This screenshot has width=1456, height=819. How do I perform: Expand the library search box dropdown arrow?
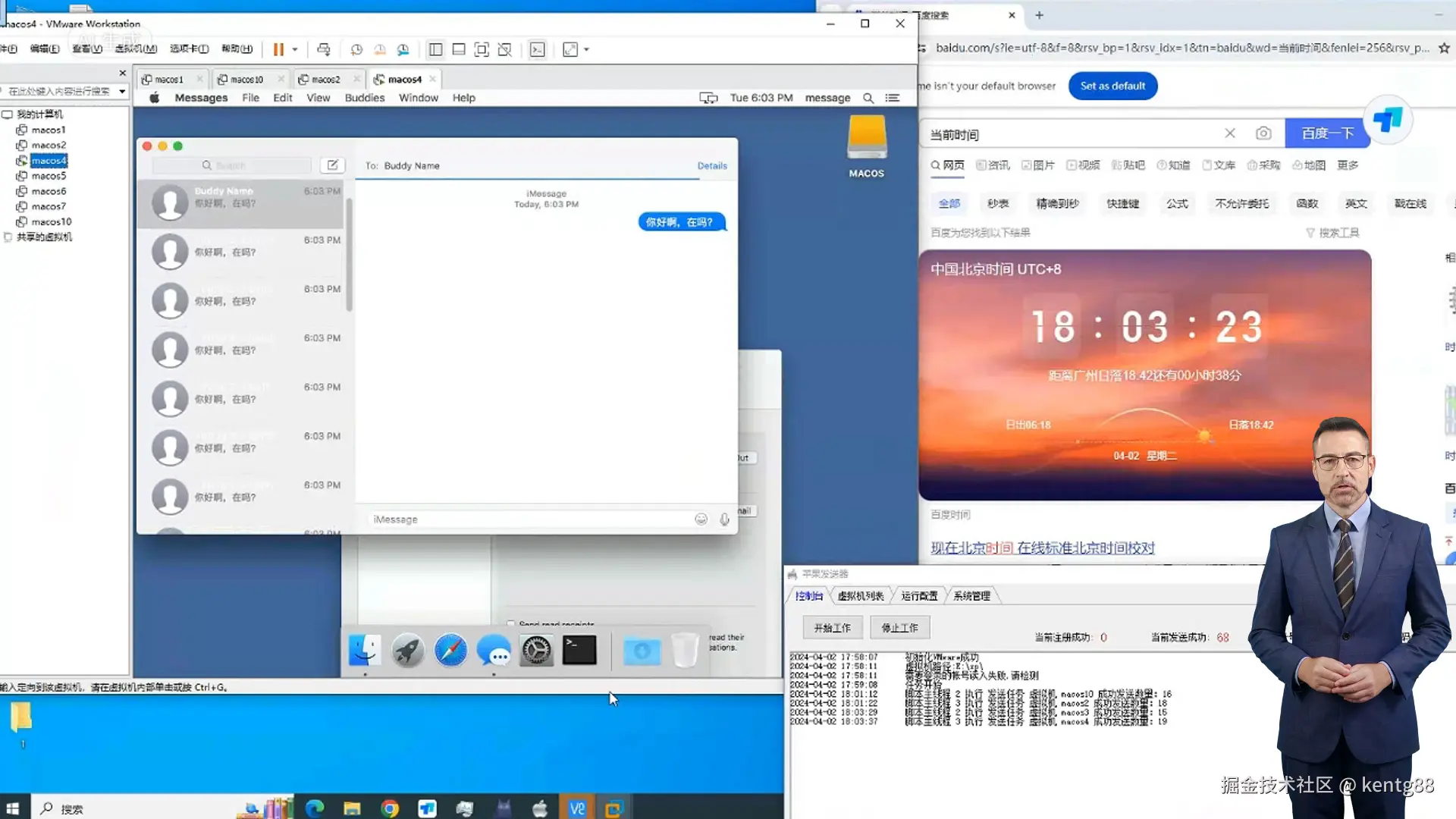pos(122,91)
